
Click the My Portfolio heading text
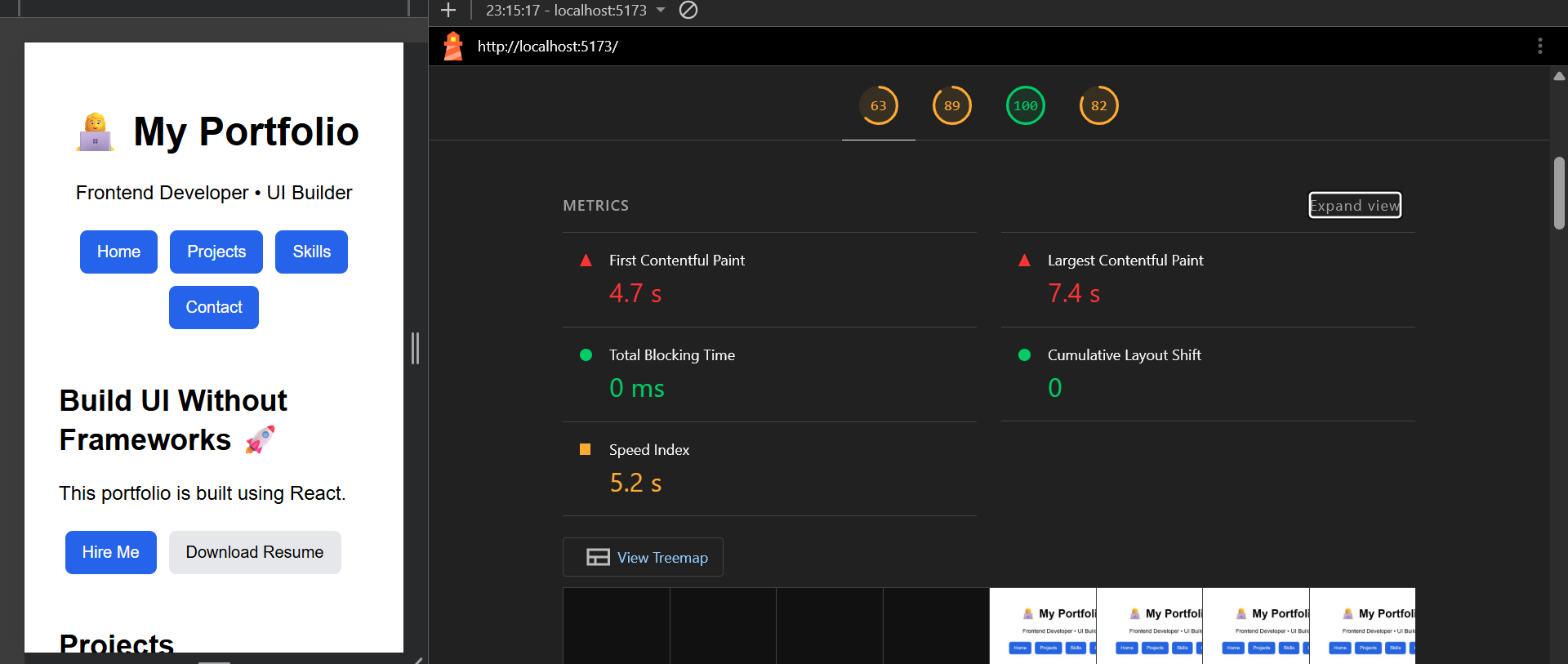(x=246, y=131)
